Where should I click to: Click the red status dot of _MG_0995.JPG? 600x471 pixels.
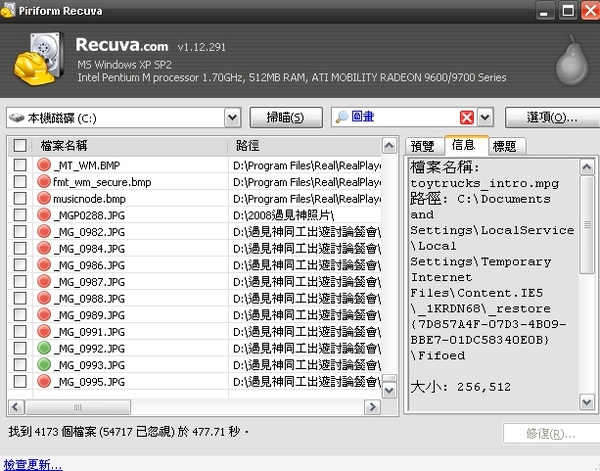click(x=44, y=381)
